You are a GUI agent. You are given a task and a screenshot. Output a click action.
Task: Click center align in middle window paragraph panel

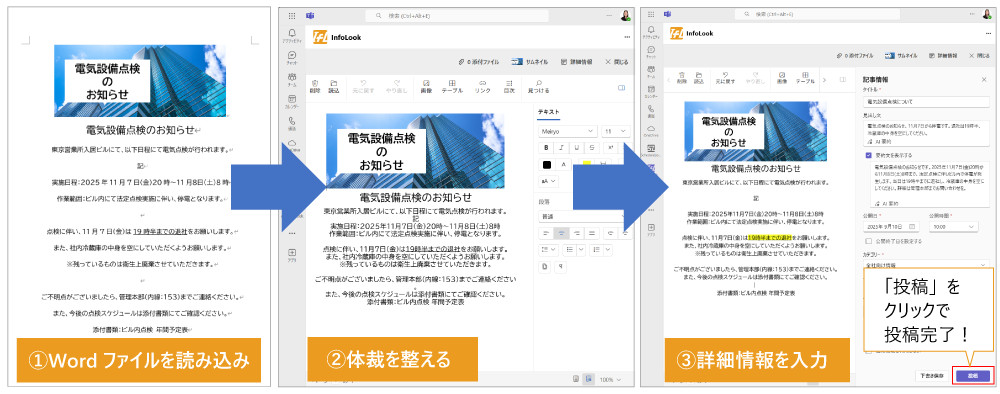(x=561, y=233)
